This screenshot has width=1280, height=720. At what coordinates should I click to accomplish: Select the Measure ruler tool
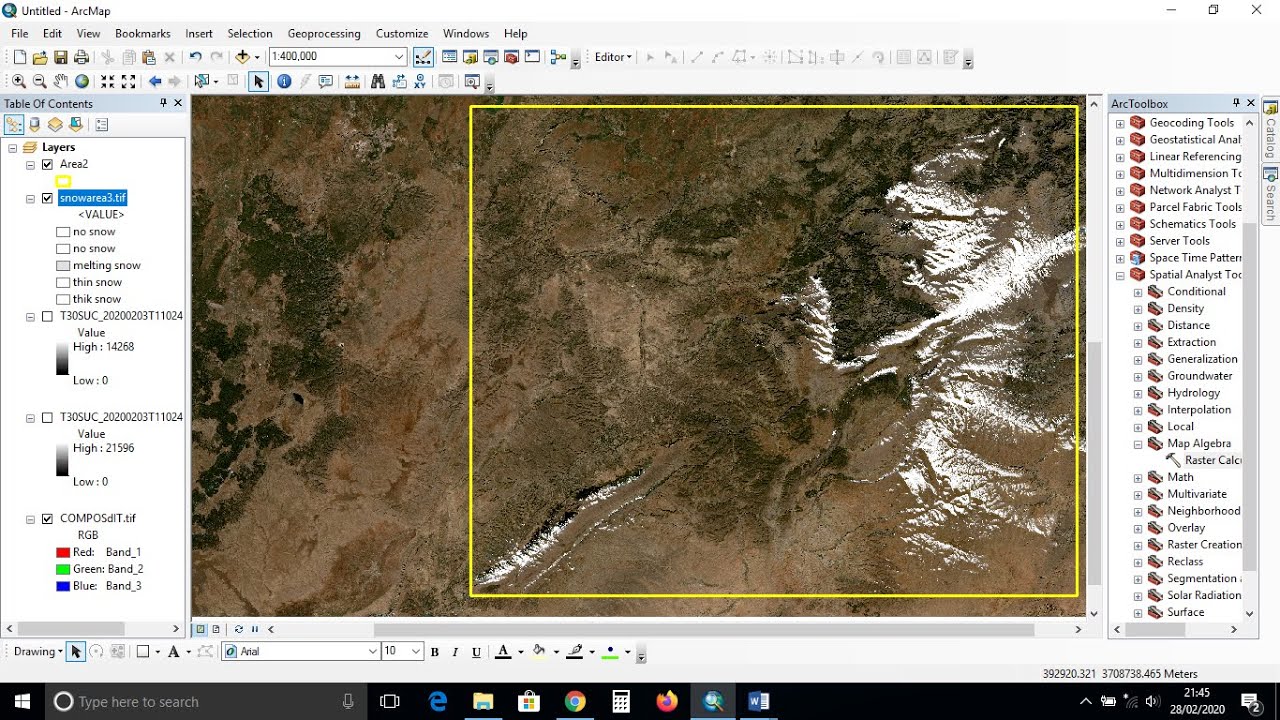(352, 82)
